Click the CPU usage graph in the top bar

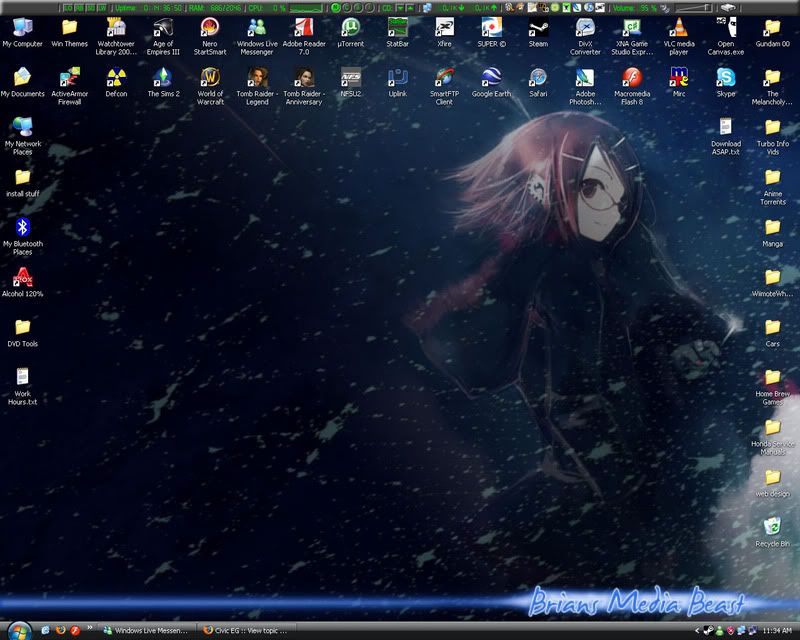pyautogui.click(x=306, y=8)
